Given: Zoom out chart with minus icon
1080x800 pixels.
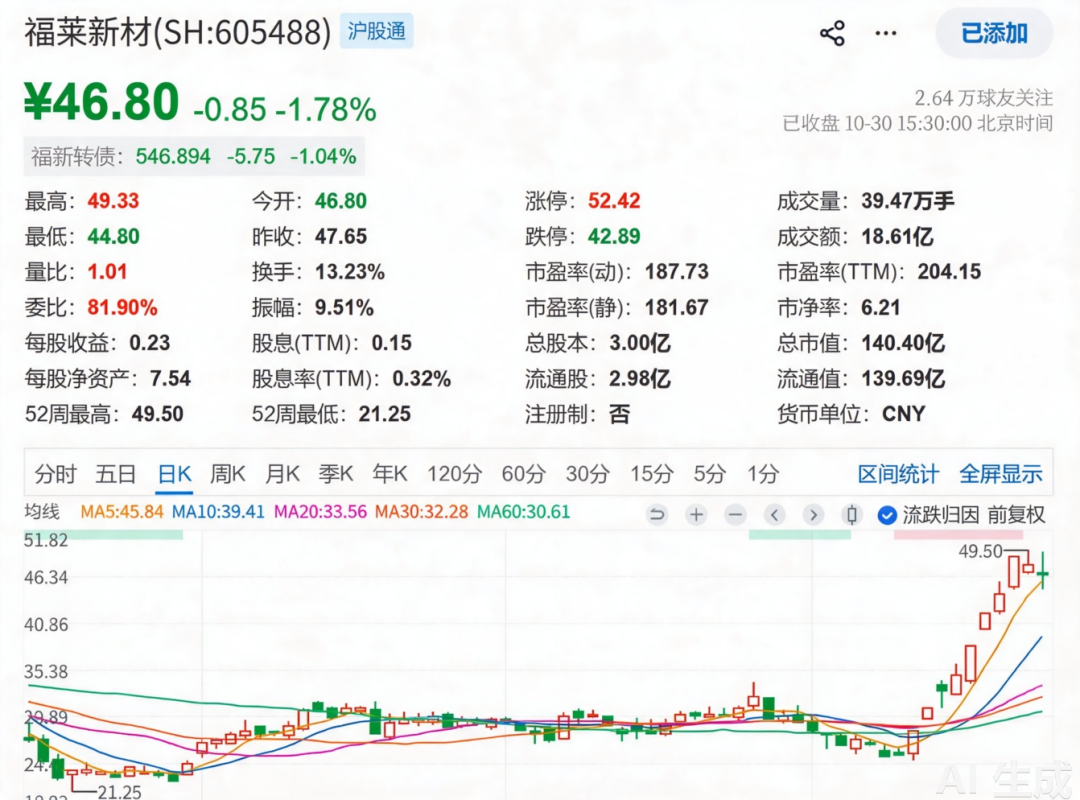Looking at the screenshot, I should click(x=736, y=515).
